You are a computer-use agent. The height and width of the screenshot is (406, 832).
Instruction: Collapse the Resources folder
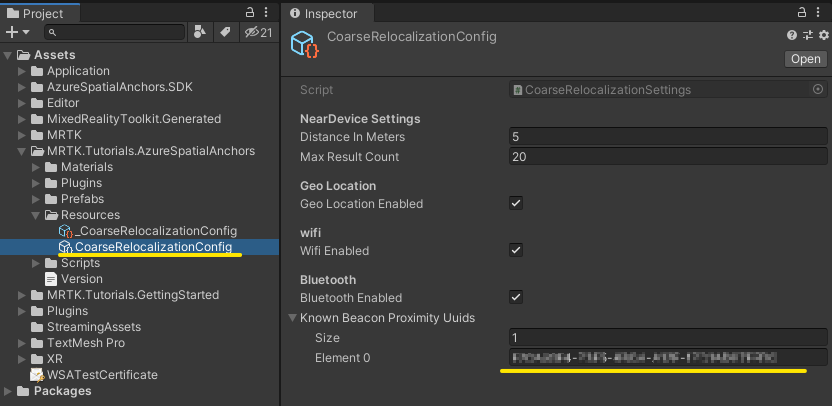click(x=36, y=215)
